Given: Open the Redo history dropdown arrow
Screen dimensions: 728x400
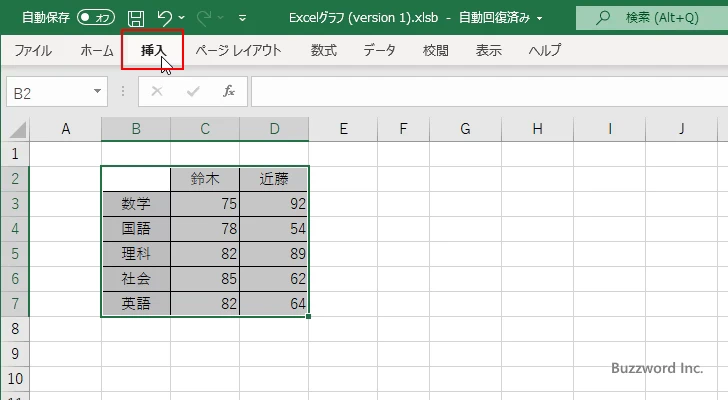Looking at the screenshot, I should pos(221,18).
